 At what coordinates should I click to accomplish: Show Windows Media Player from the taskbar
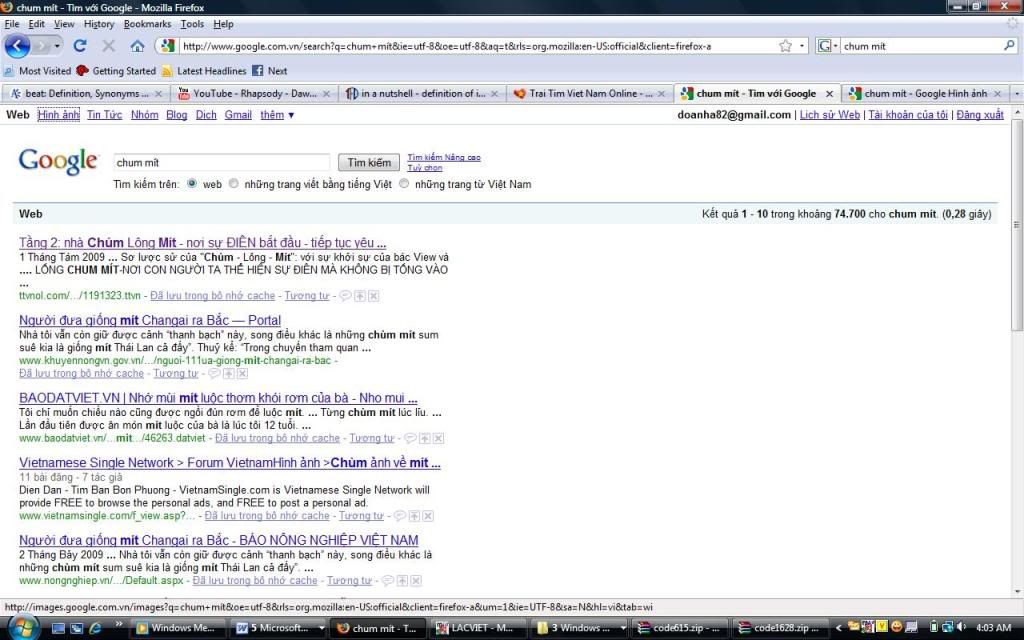pos(178,628)
